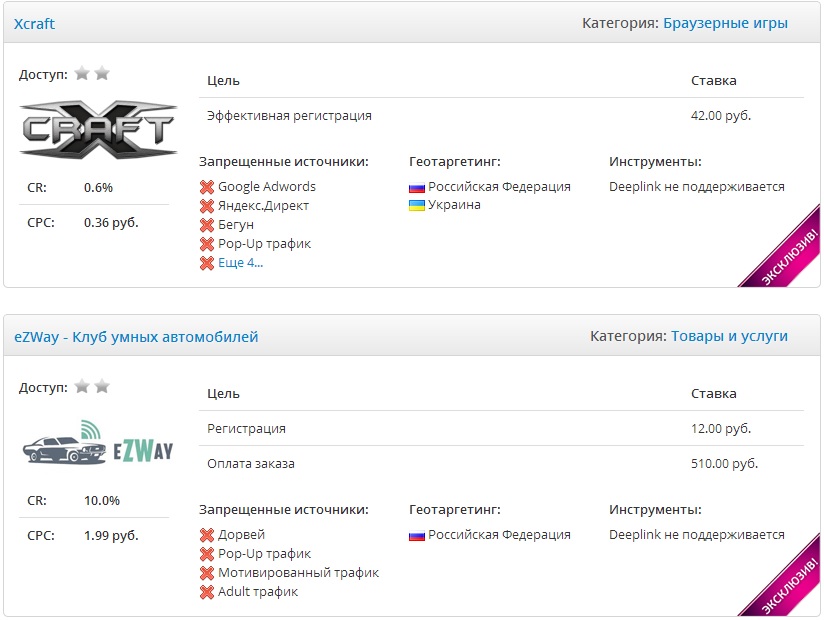Toggle the first access star for Xcraft
The width and height of the screenshot is (824, 620).
(81, 72)
